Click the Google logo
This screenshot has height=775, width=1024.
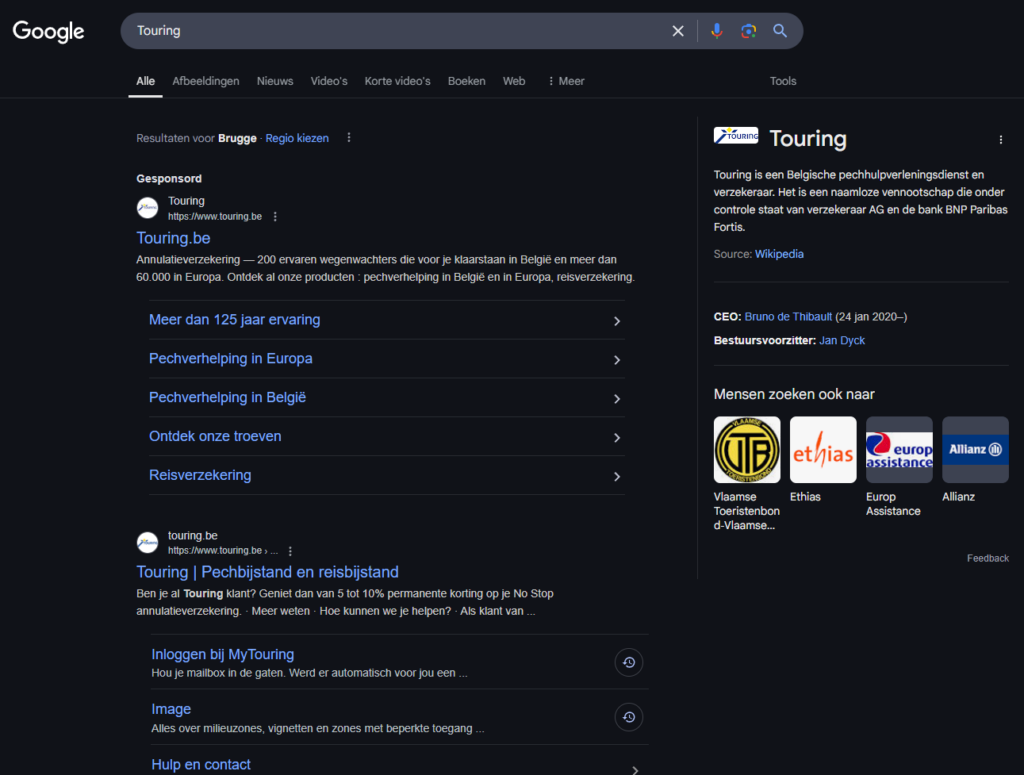click(48, 31)
